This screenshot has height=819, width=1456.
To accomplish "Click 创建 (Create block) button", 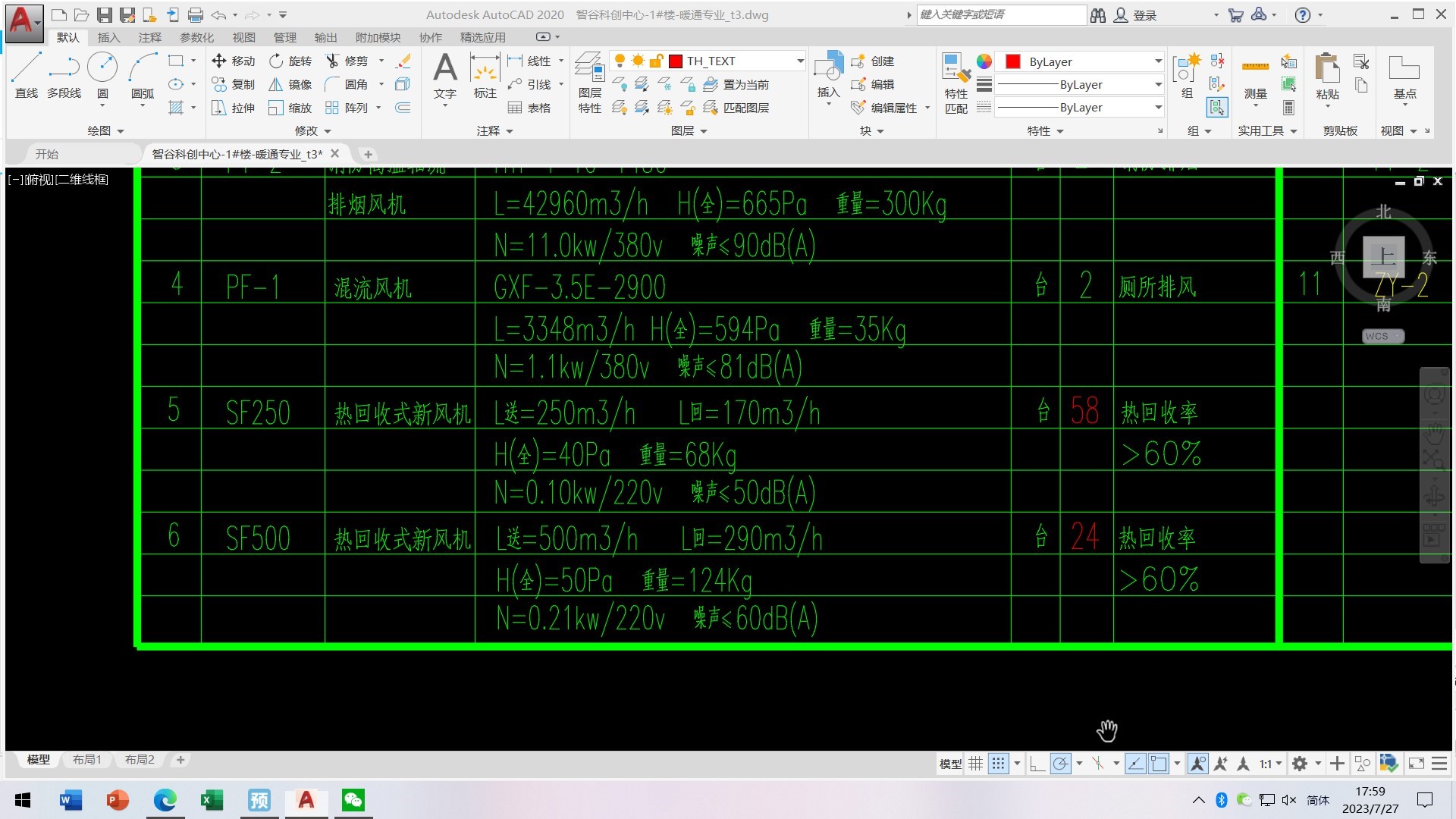I will 872,61.
